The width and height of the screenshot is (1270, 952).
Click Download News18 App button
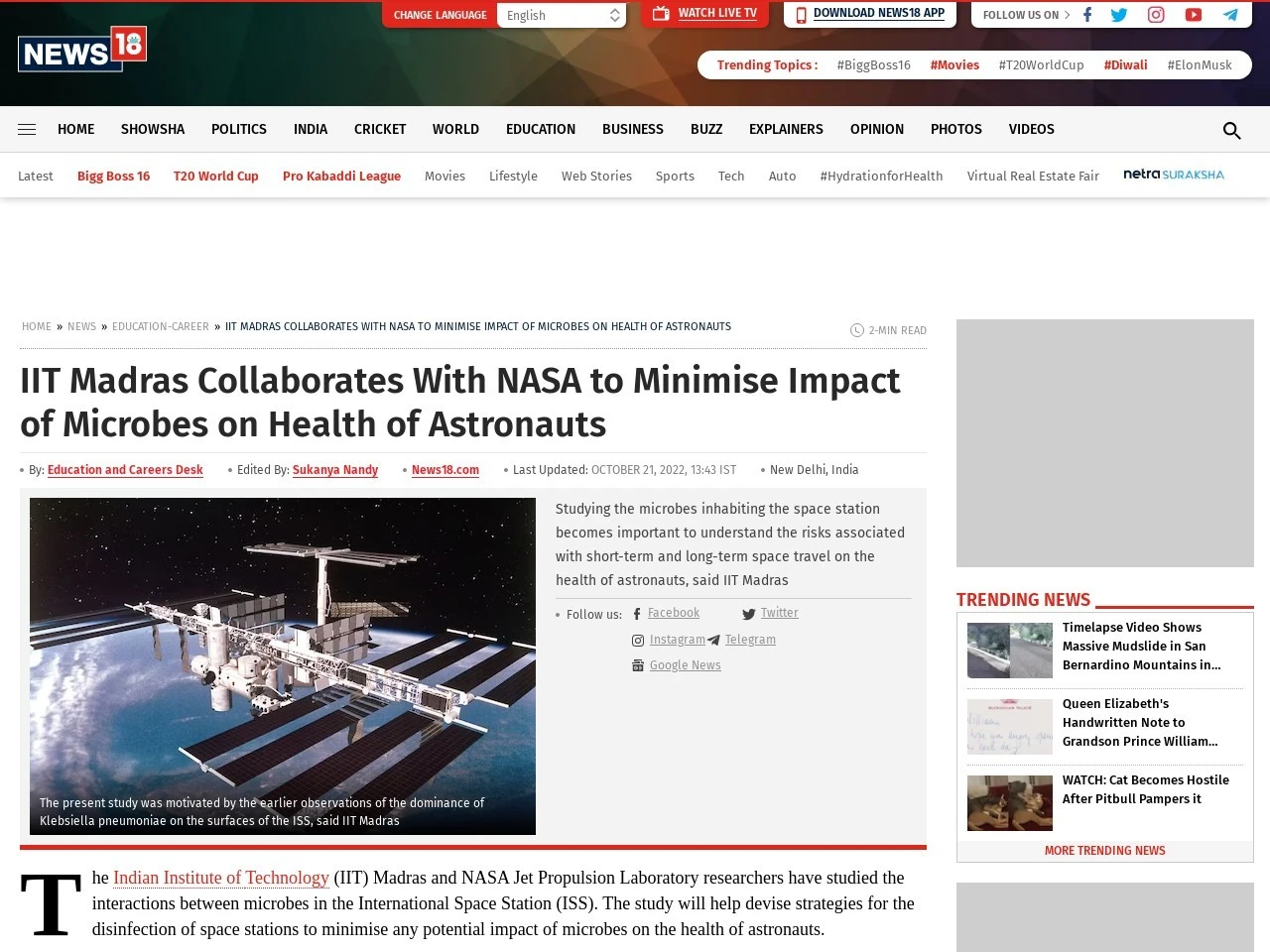870,14
